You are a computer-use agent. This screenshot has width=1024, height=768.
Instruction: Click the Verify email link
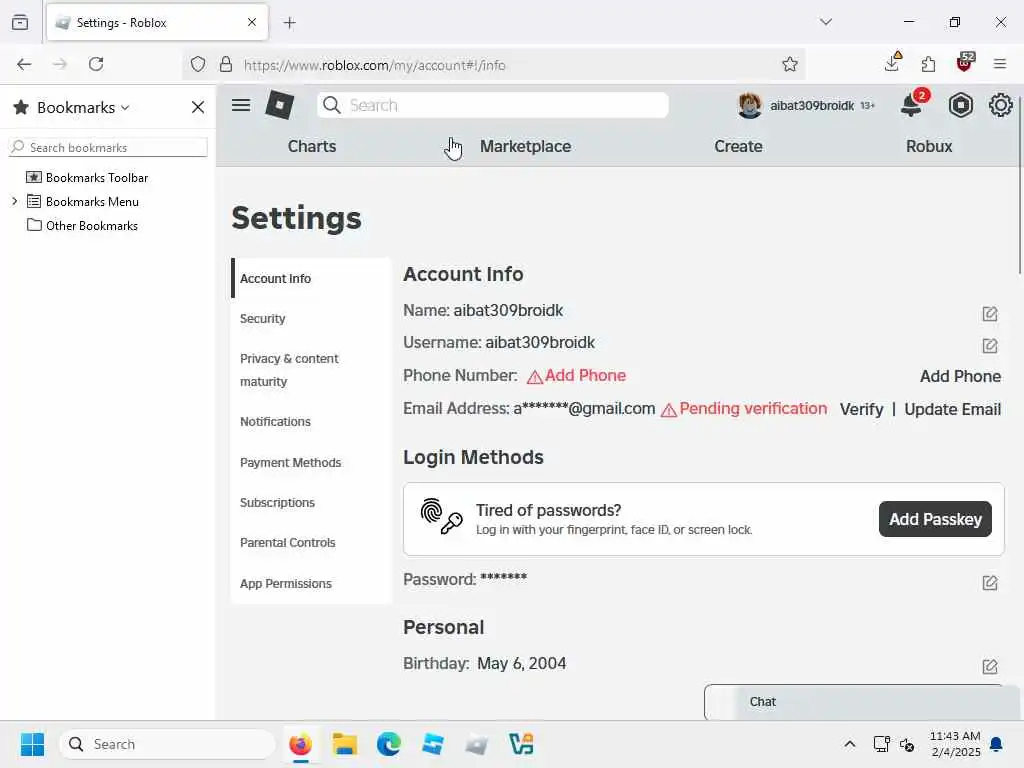click(861, 409)
